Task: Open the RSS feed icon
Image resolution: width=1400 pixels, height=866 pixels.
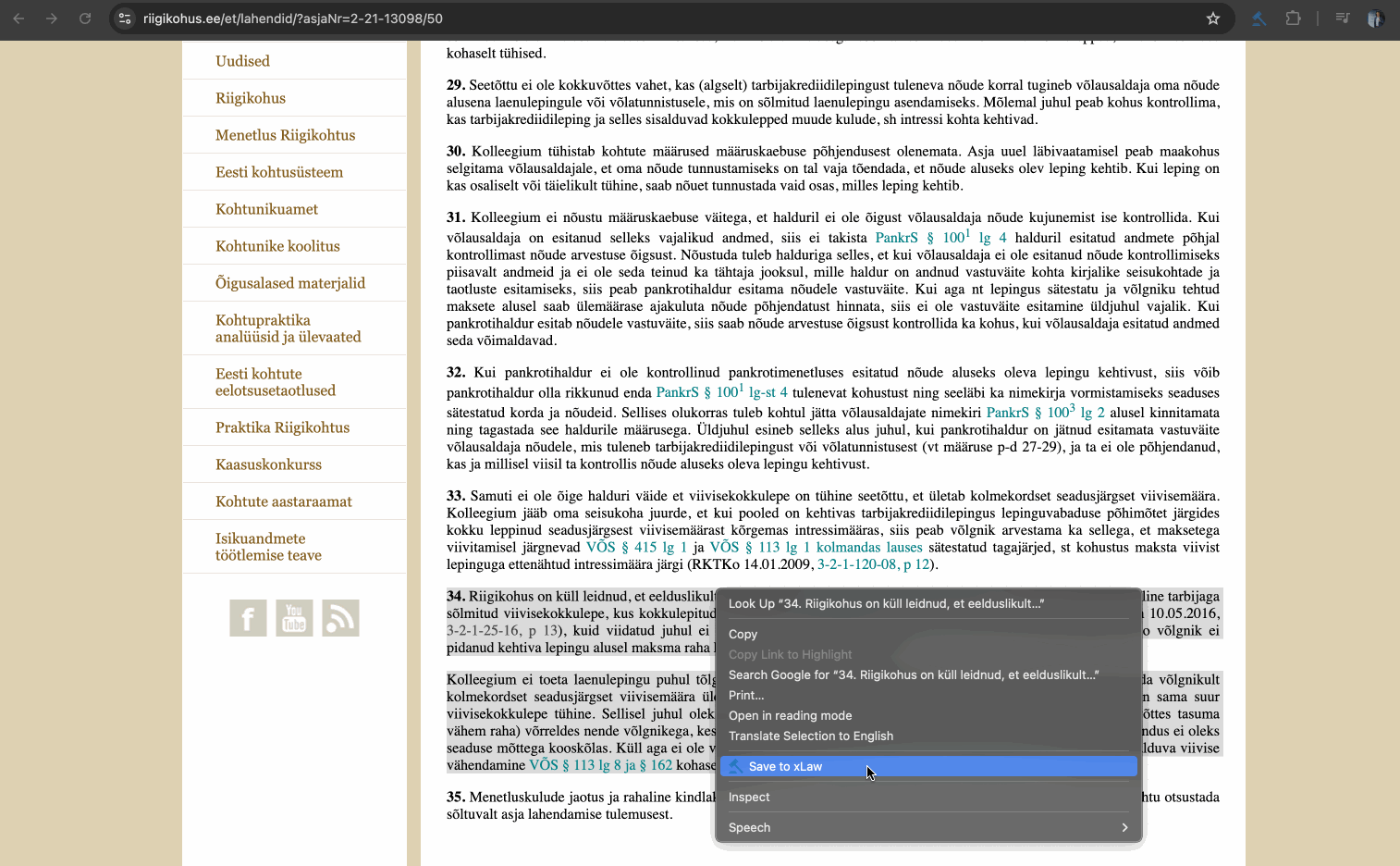Action: point(340,618)
